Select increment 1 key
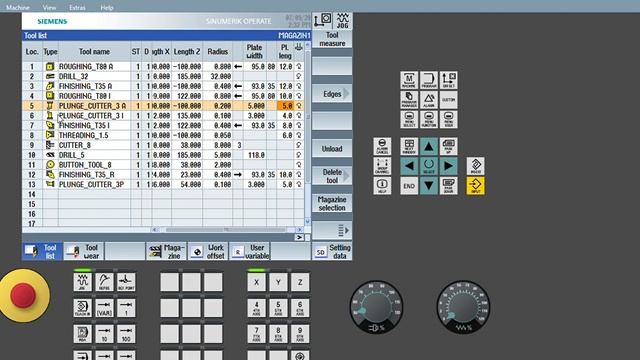Image resolution: width=640 pixels, height=360 pixels. click(x=126, y=308)
